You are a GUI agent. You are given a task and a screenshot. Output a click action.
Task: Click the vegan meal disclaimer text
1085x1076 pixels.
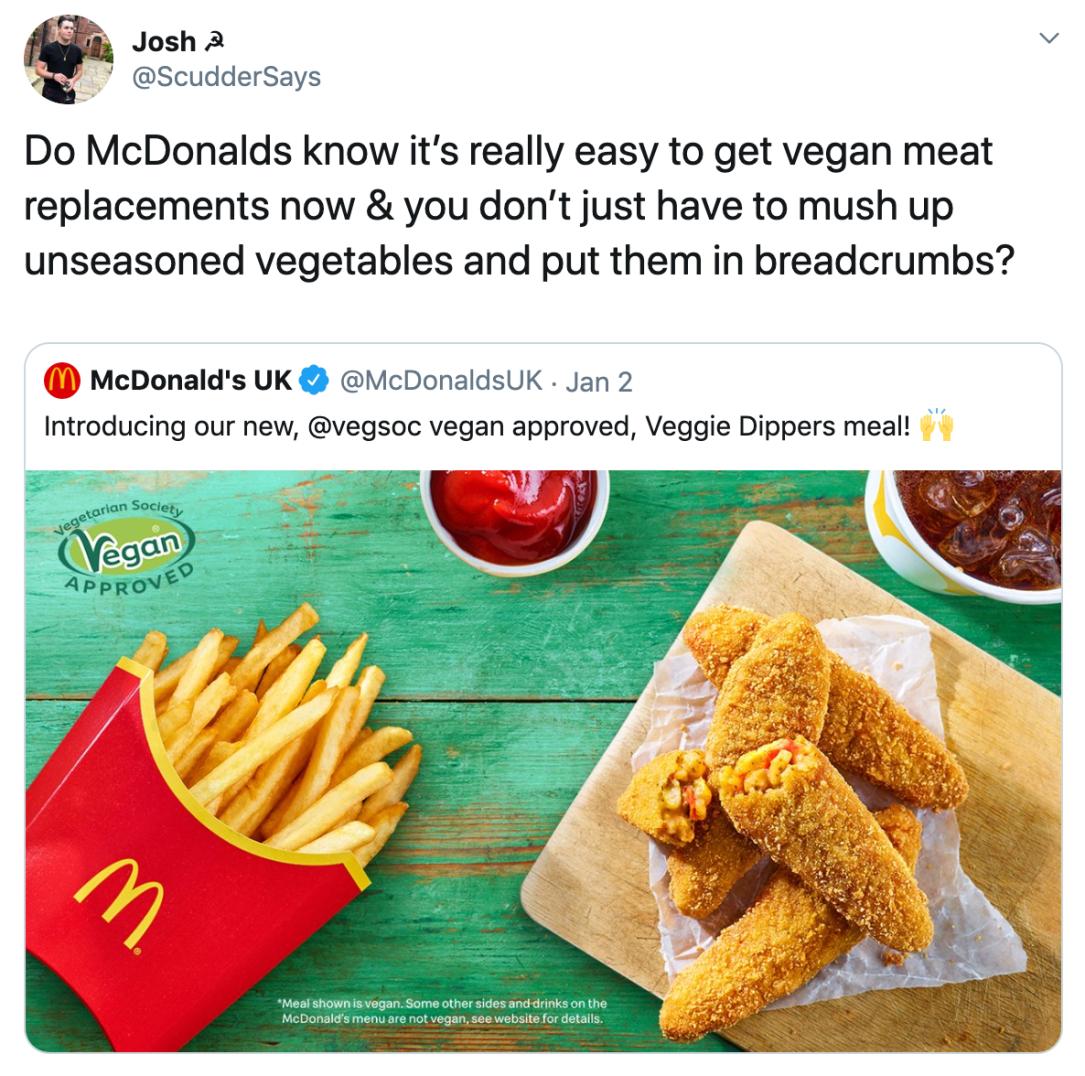click(442, 1011)
